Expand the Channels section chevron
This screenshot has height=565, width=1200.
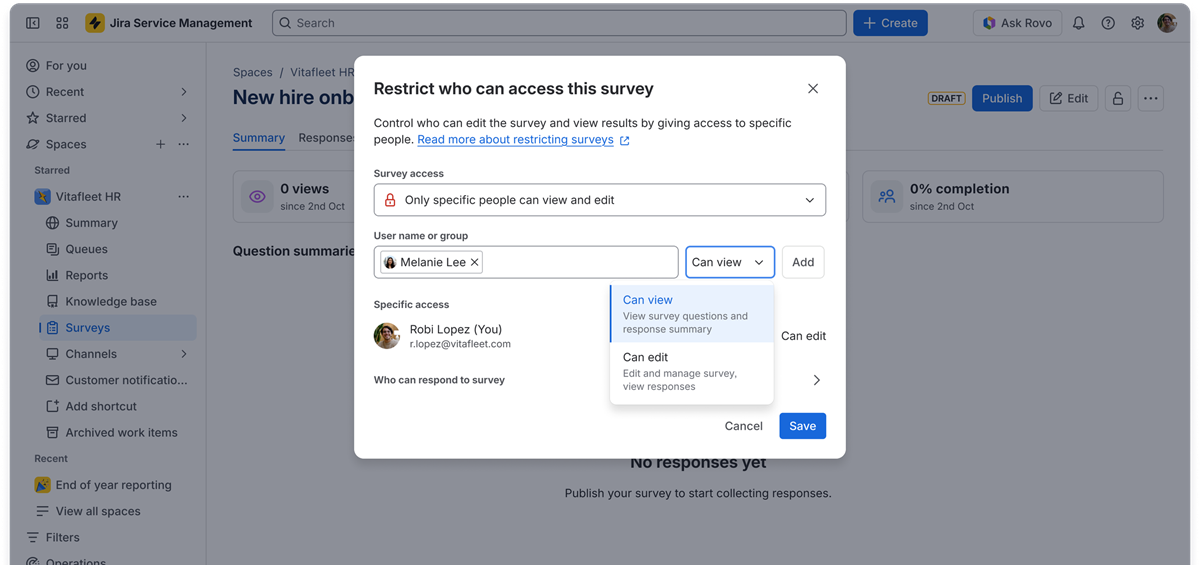(184, 354)
